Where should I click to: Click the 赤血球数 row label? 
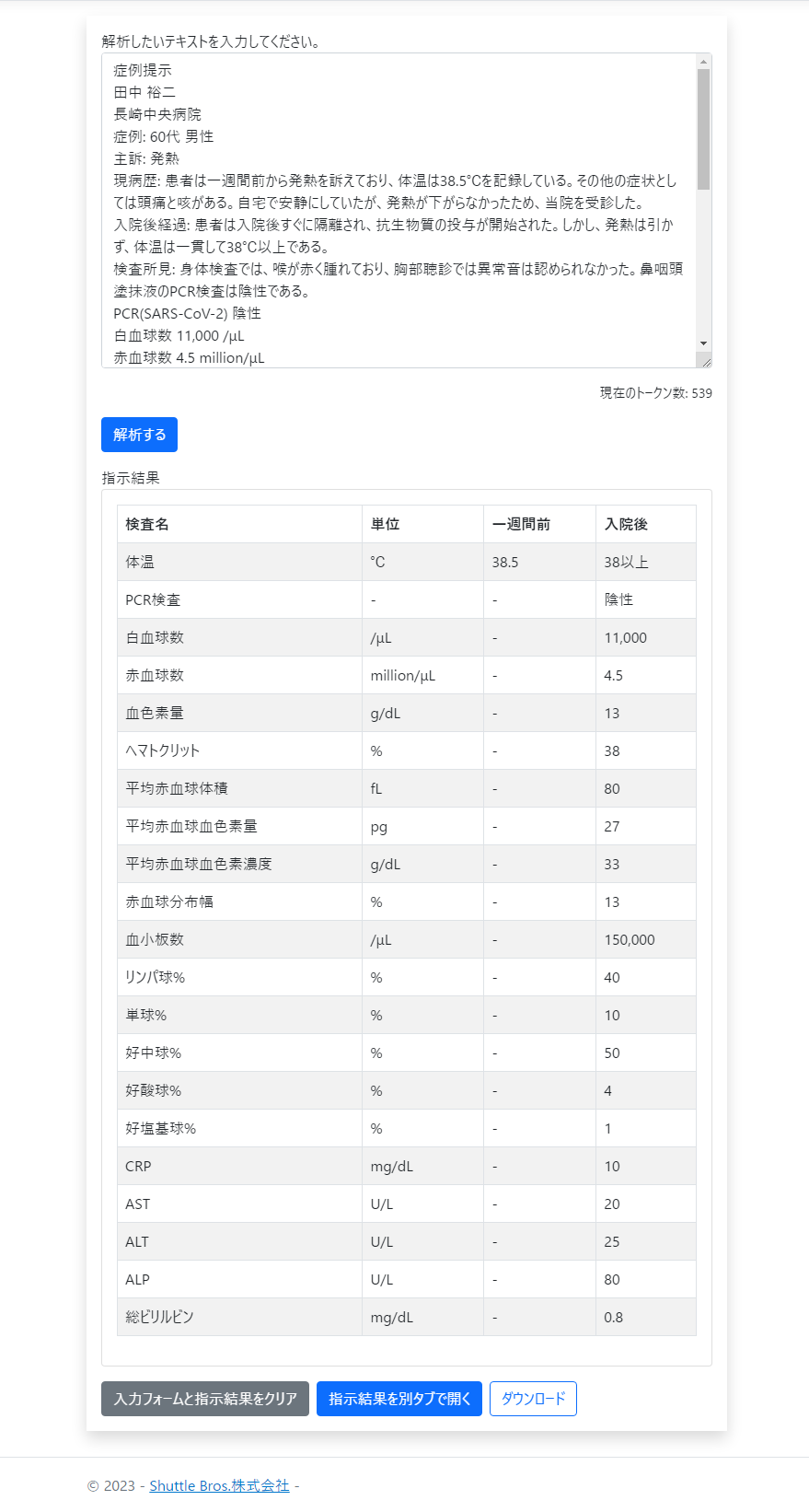click(x=239, y=675)
